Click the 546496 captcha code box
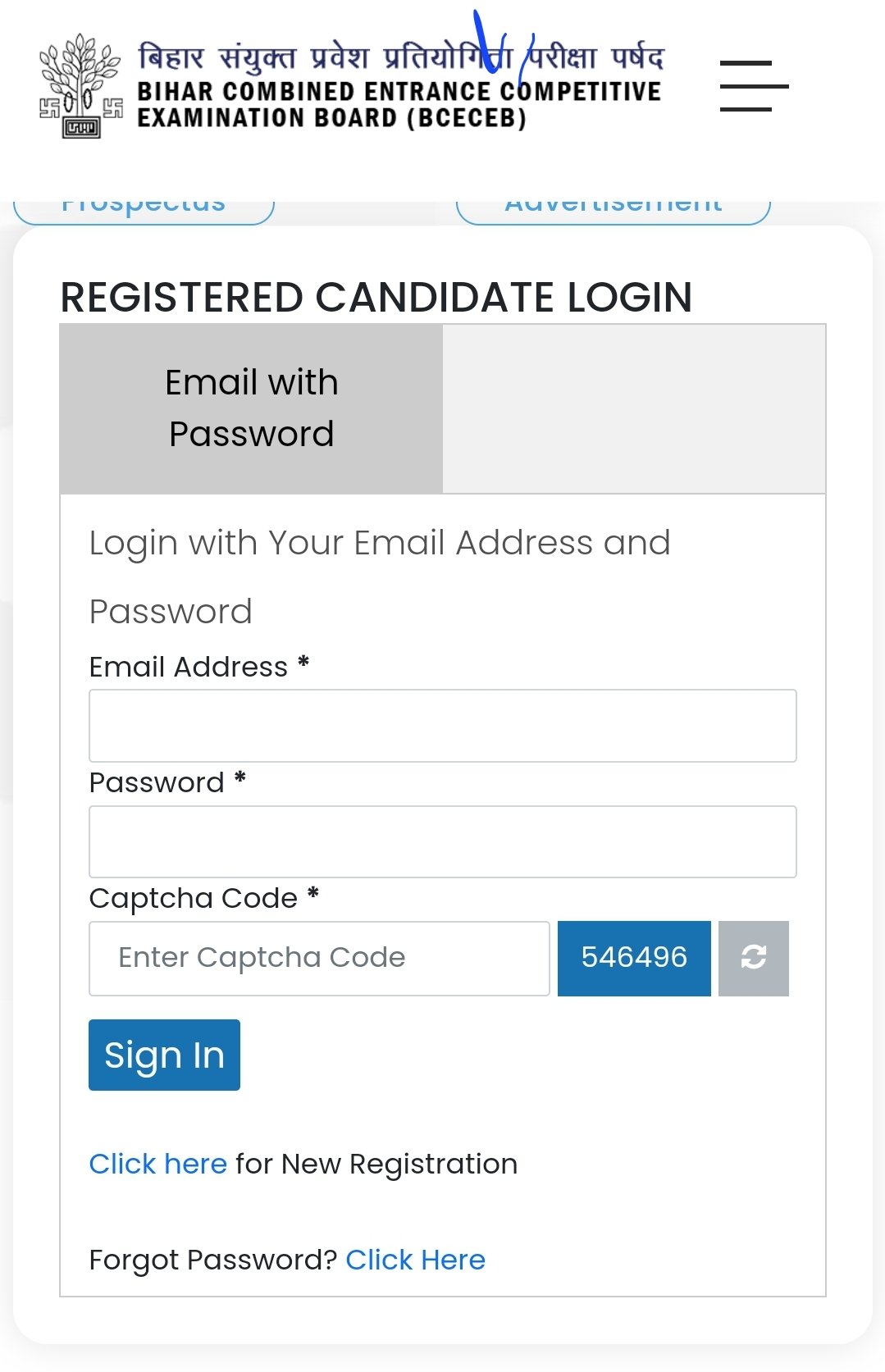 pos(634,958)
